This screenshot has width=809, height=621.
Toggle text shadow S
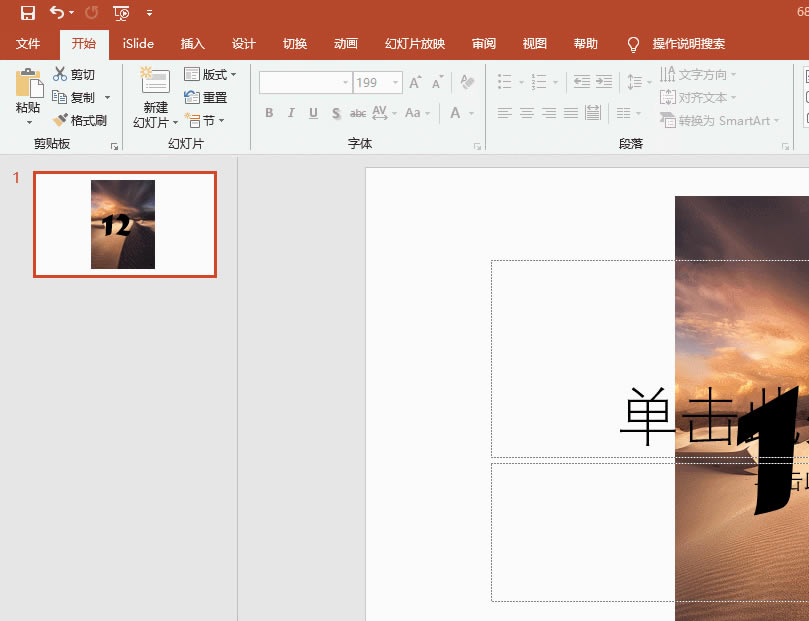click(336, 113)
